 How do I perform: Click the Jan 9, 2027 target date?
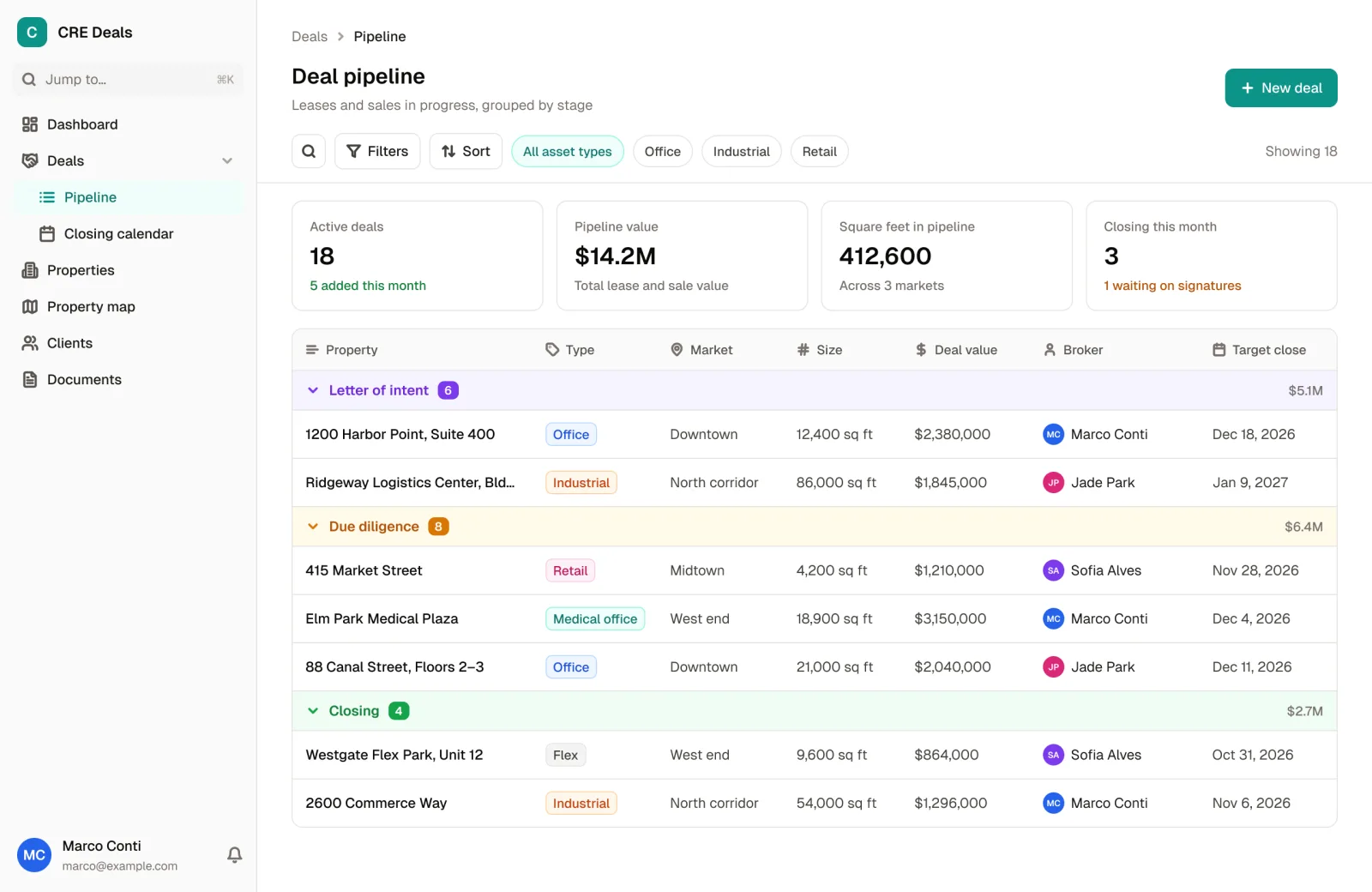1250,483
